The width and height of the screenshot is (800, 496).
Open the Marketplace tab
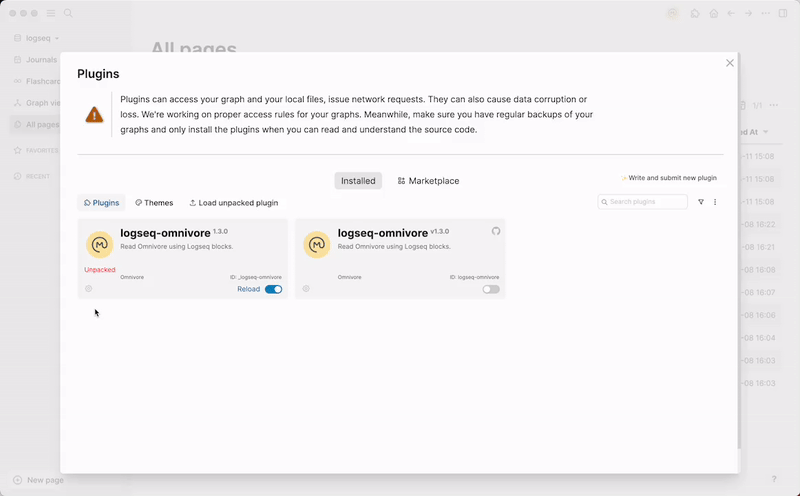428,181
